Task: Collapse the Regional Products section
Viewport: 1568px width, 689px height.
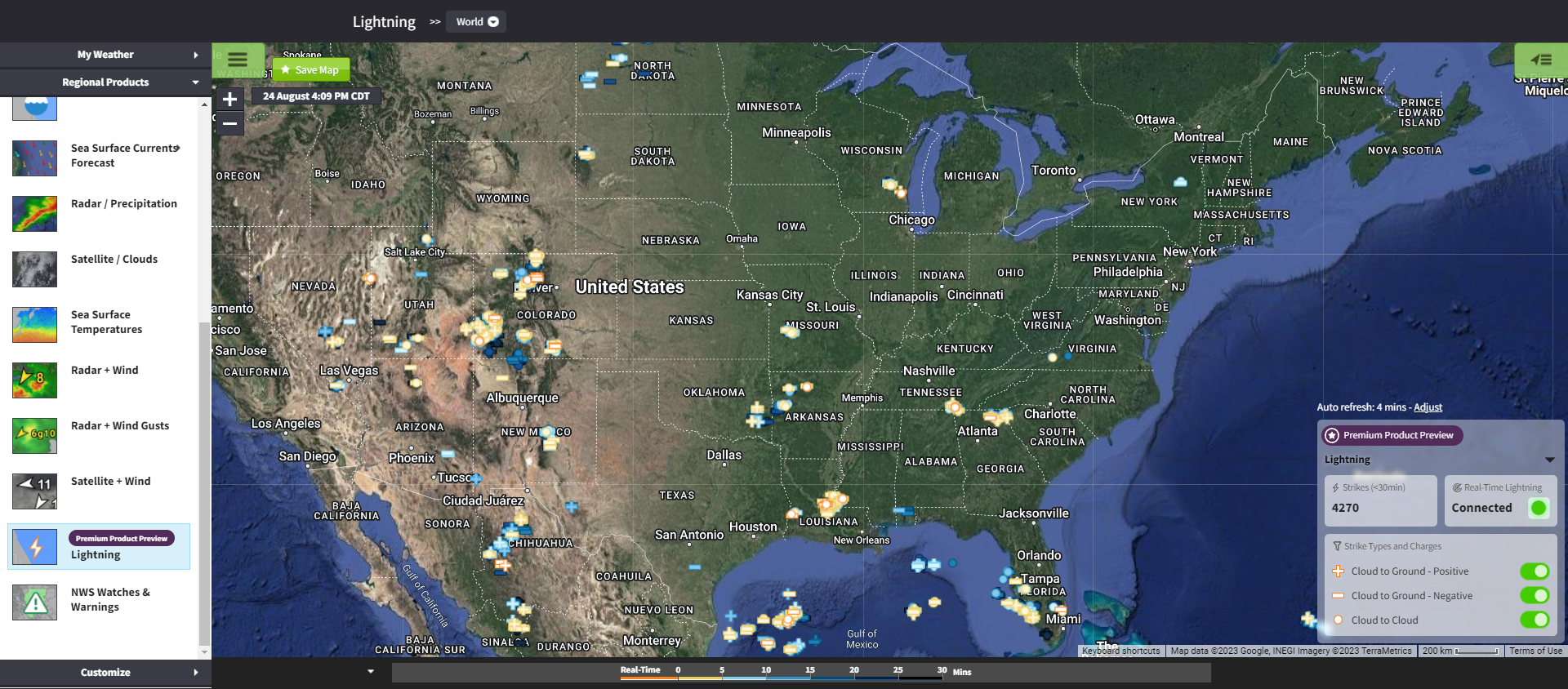Action: (105, 82)
